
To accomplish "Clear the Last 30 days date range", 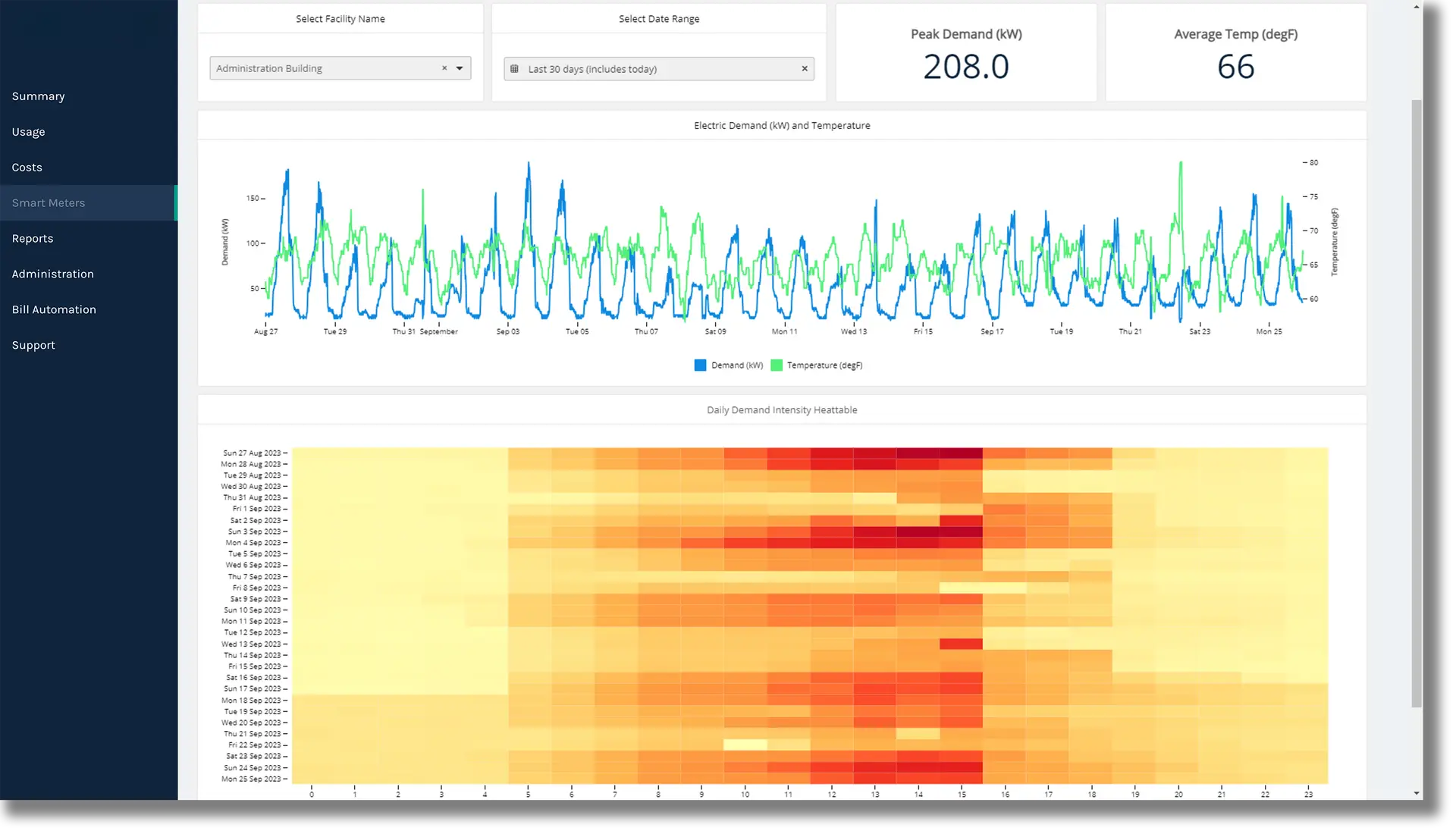I will point(805,68).
